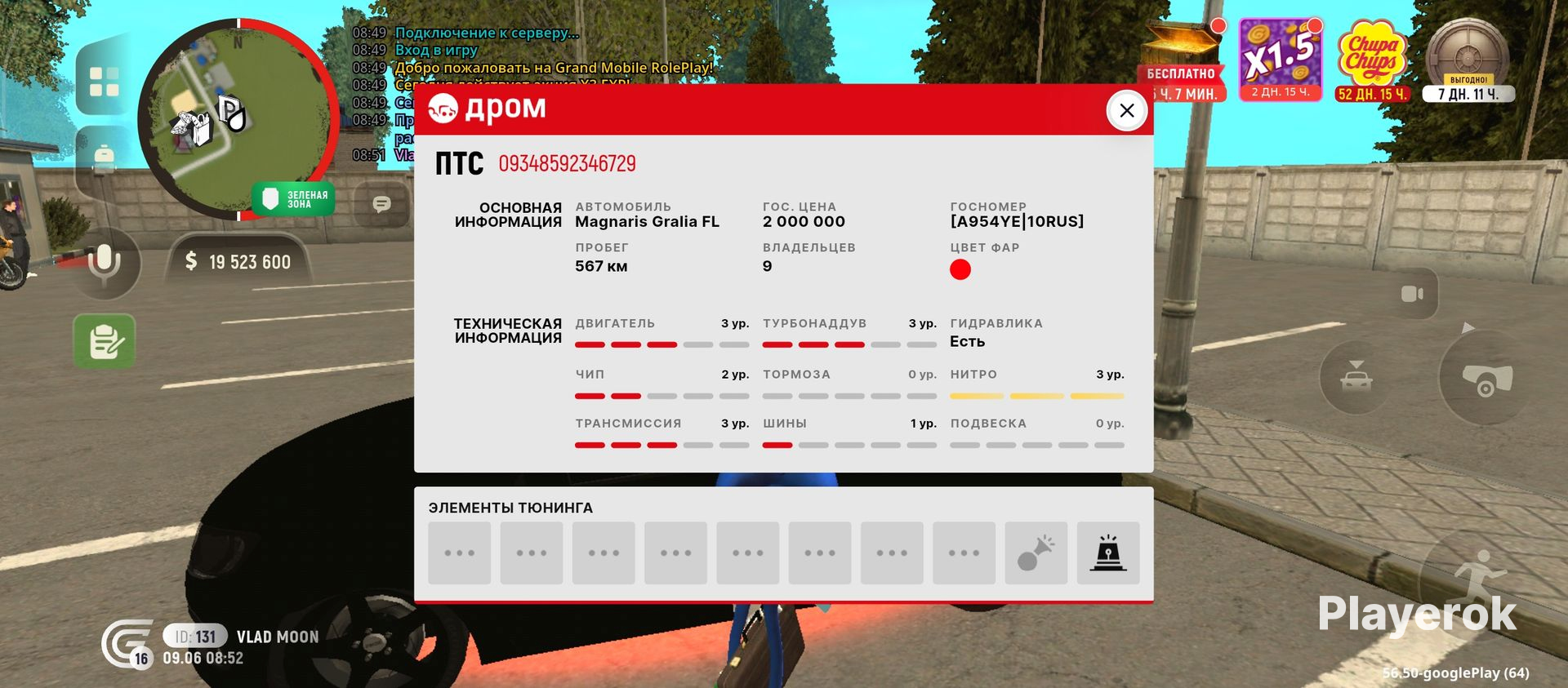The height and width of the screenshot is (688, 1568).
Task: Select PTS number 09348592346729
Action: coord(567,163)
